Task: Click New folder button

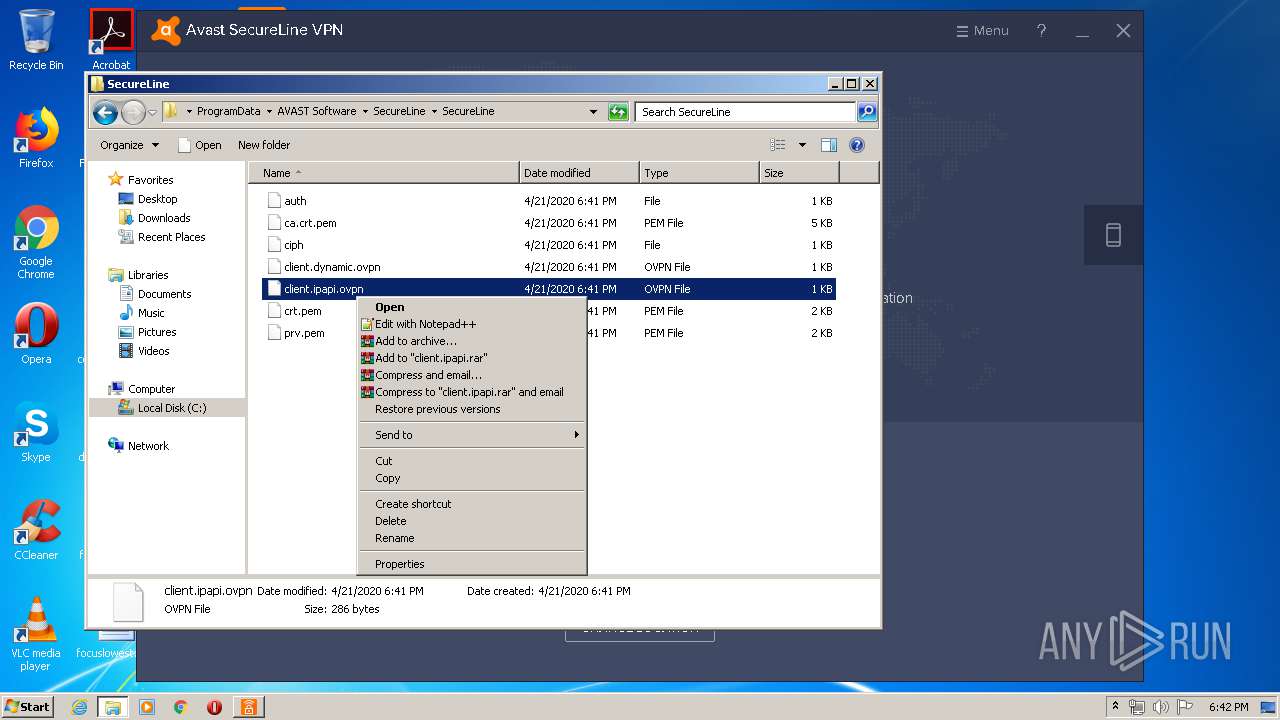Action: coord(264,145)
